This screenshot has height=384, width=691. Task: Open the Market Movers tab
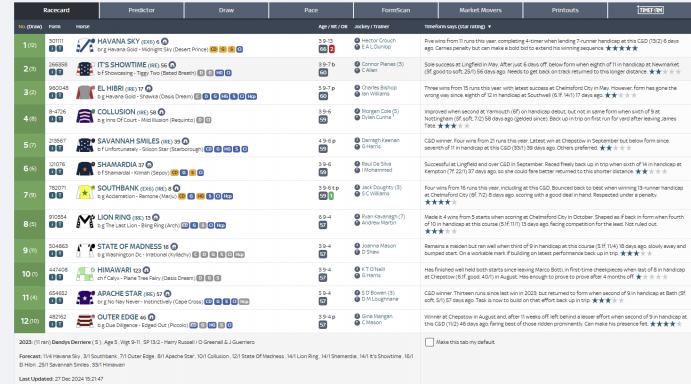coord(480,10)
